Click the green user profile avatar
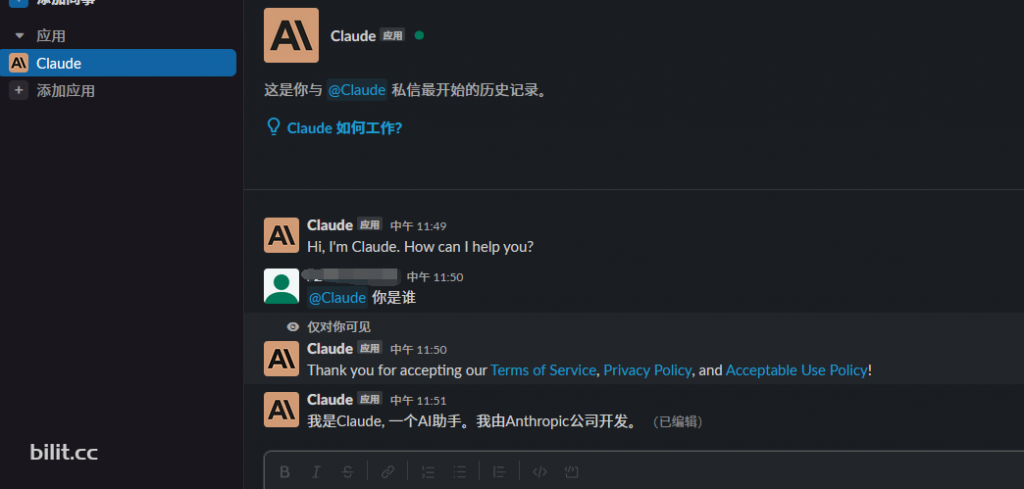Screen dimensions: 1024x489 (281, 286)
